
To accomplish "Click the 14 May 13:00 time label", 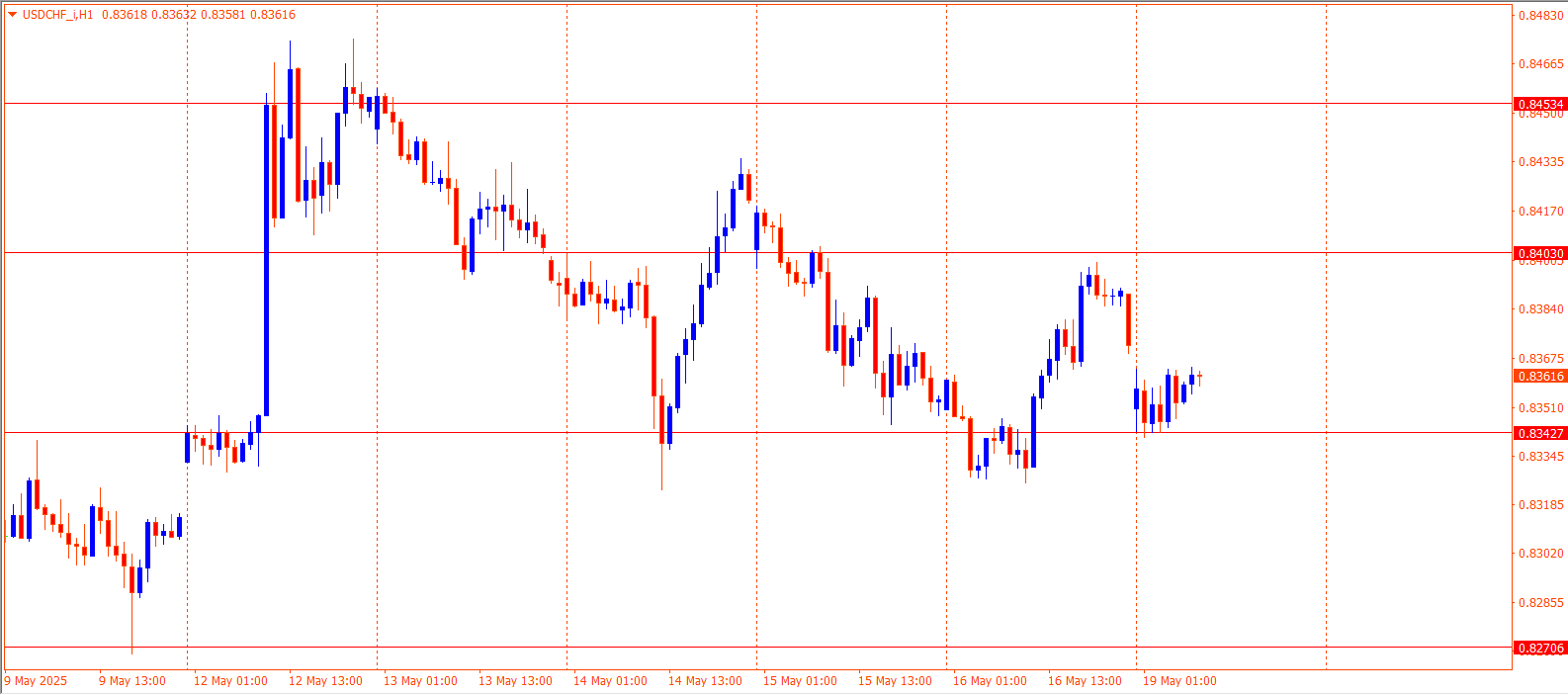I will pyautogui.click(x=705, y=681).
